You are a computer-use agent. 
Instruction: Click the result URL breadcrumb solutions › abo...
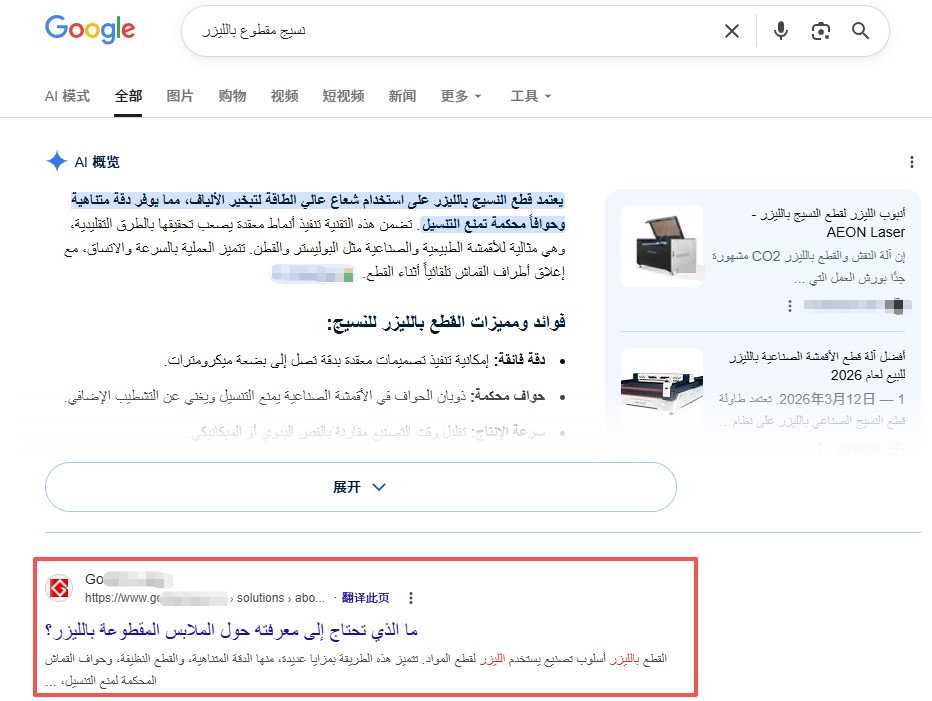(281, 598)
